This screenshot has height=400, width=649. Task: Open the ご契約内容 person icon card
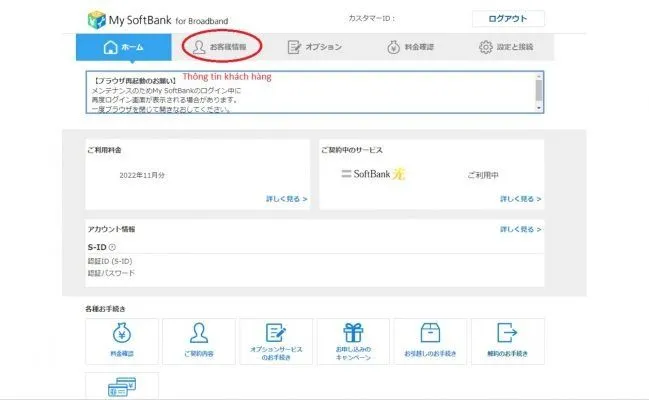point(199,341)
